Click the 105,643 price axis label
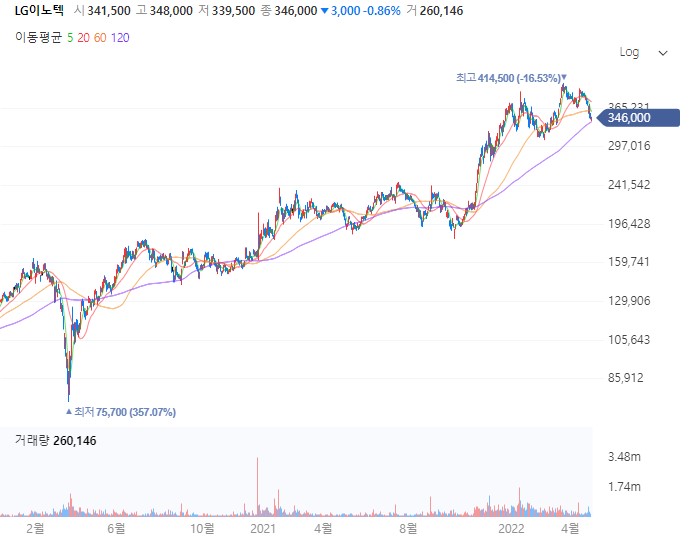690x540 pixels. [x=629, y=339]
